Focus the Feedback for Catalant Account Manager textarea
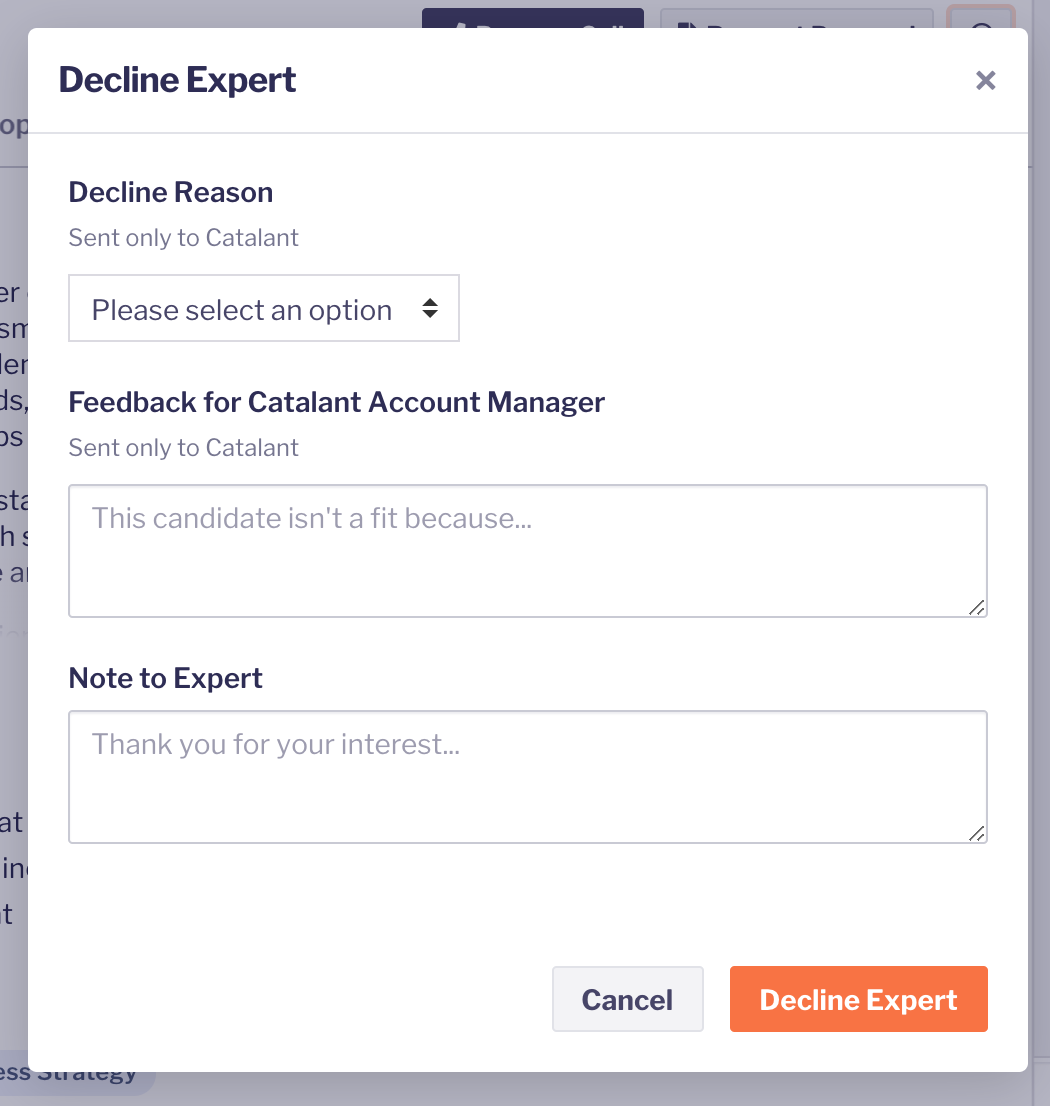 527,551
